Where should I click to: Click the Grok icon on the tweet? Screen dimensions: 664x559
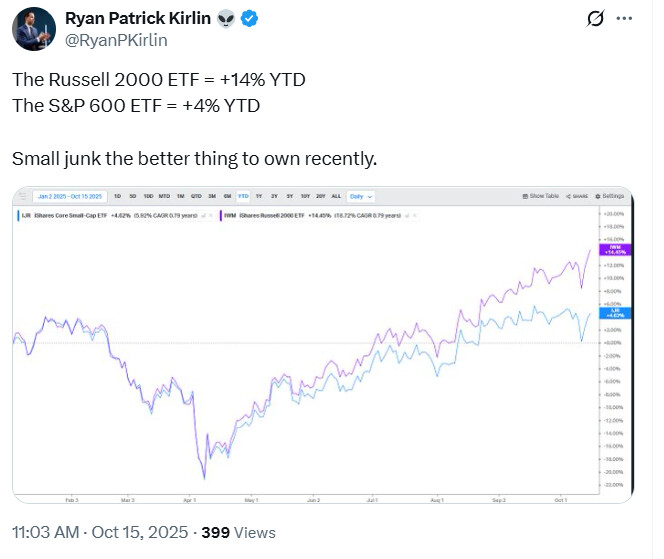tap(595, 19)
